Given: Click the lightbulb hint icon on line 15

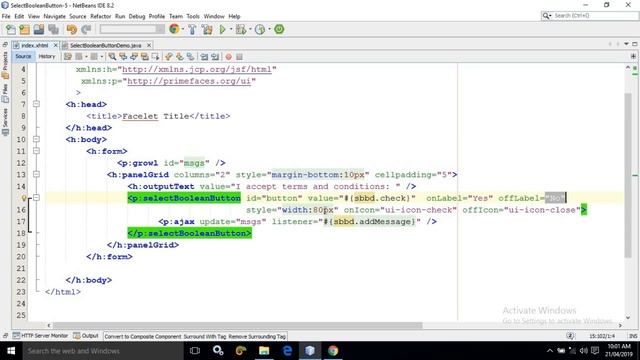Looking at the screenshot, I should tap(24, 198).
